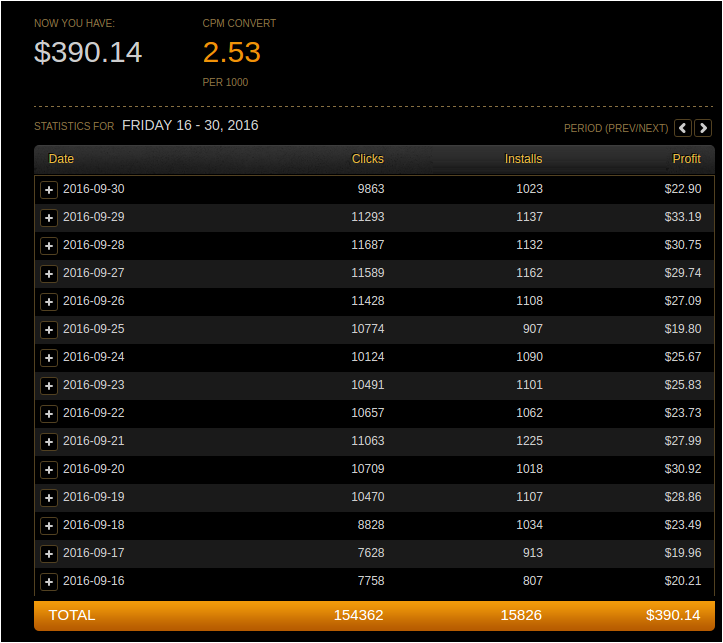The height and width of the screenshot is (643, 723).
Task: Click profit value $25.67
Action: coord(682,357)
